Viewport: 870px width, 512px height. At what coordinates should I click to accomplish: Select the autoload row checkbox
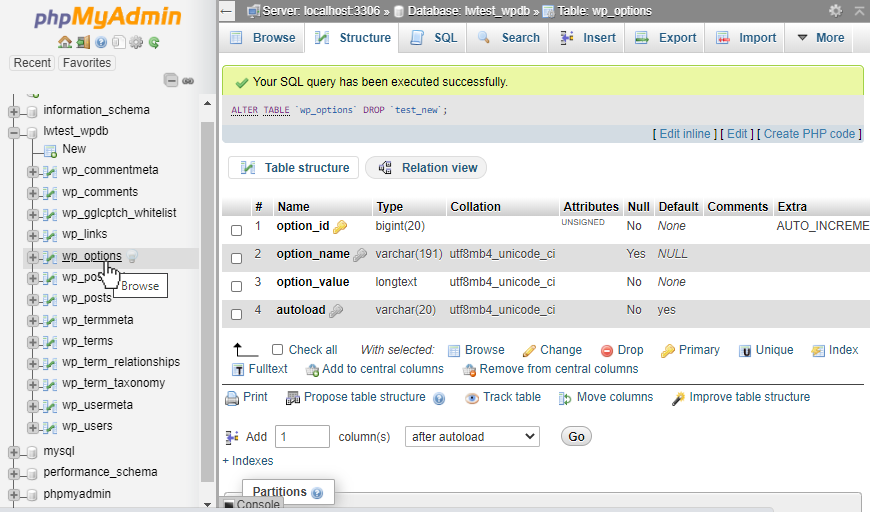click(x=237, y=314)
